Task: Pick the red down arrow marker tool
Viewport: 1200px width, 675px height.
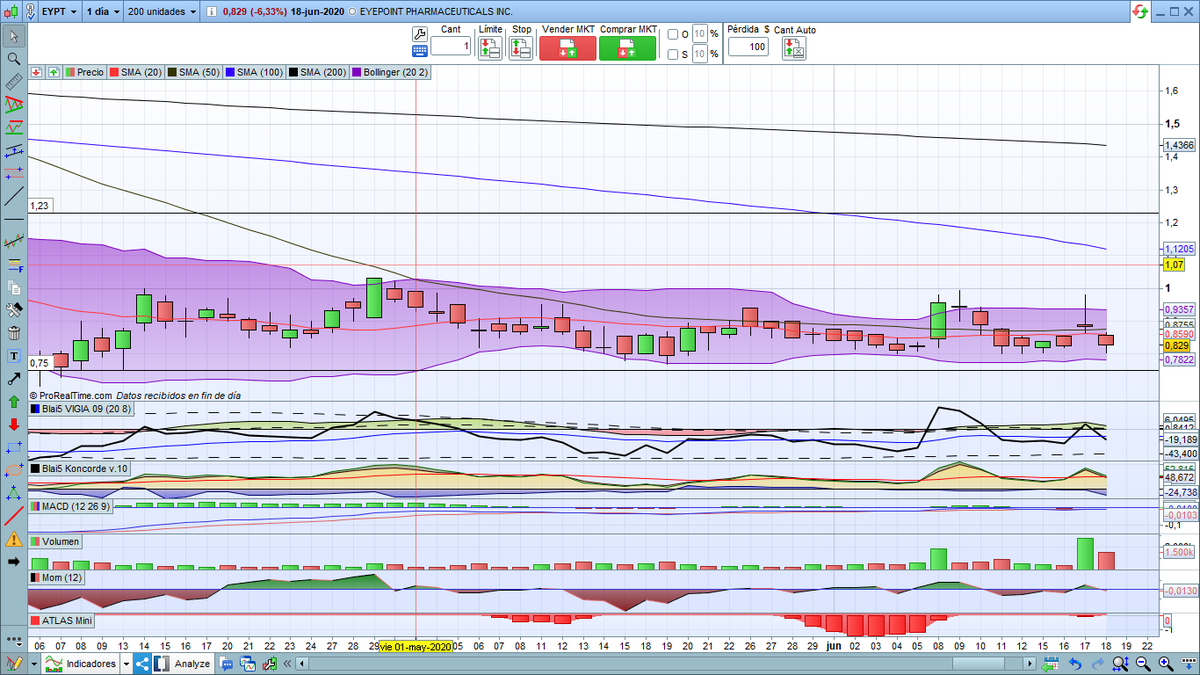Action: [14, 425]
